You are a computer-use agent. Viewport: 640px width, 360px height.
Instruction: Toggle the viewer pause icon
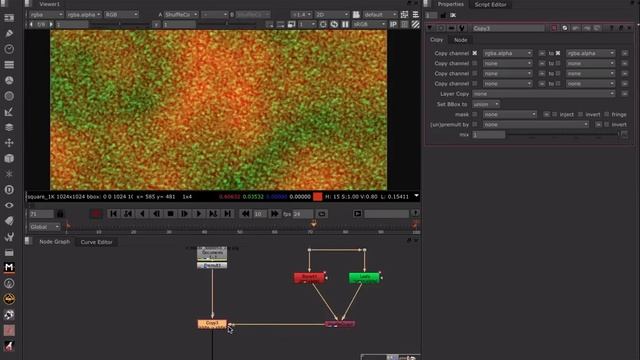345,24
